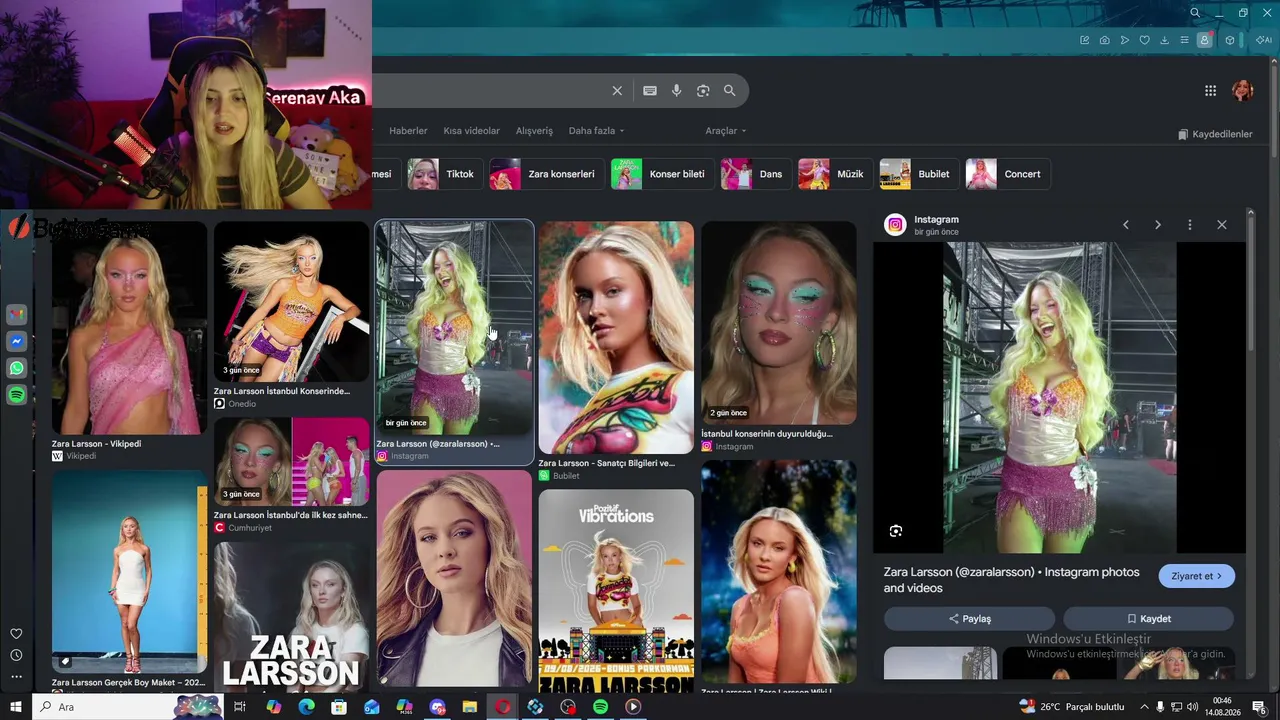Open Google Lens image search in search bar
Viewport: 1280px width, 720px height.
pos(703,91)
